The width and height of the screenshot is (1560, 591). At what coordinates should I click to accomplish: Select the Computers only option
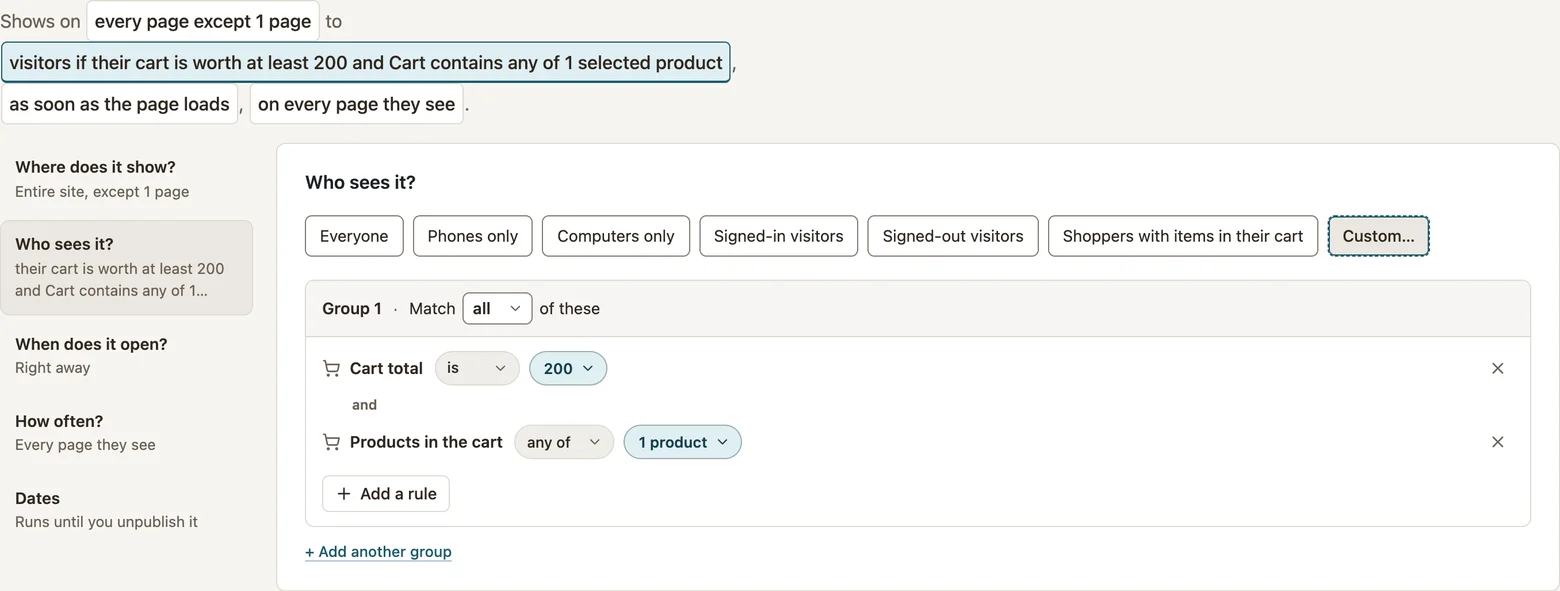616,236
